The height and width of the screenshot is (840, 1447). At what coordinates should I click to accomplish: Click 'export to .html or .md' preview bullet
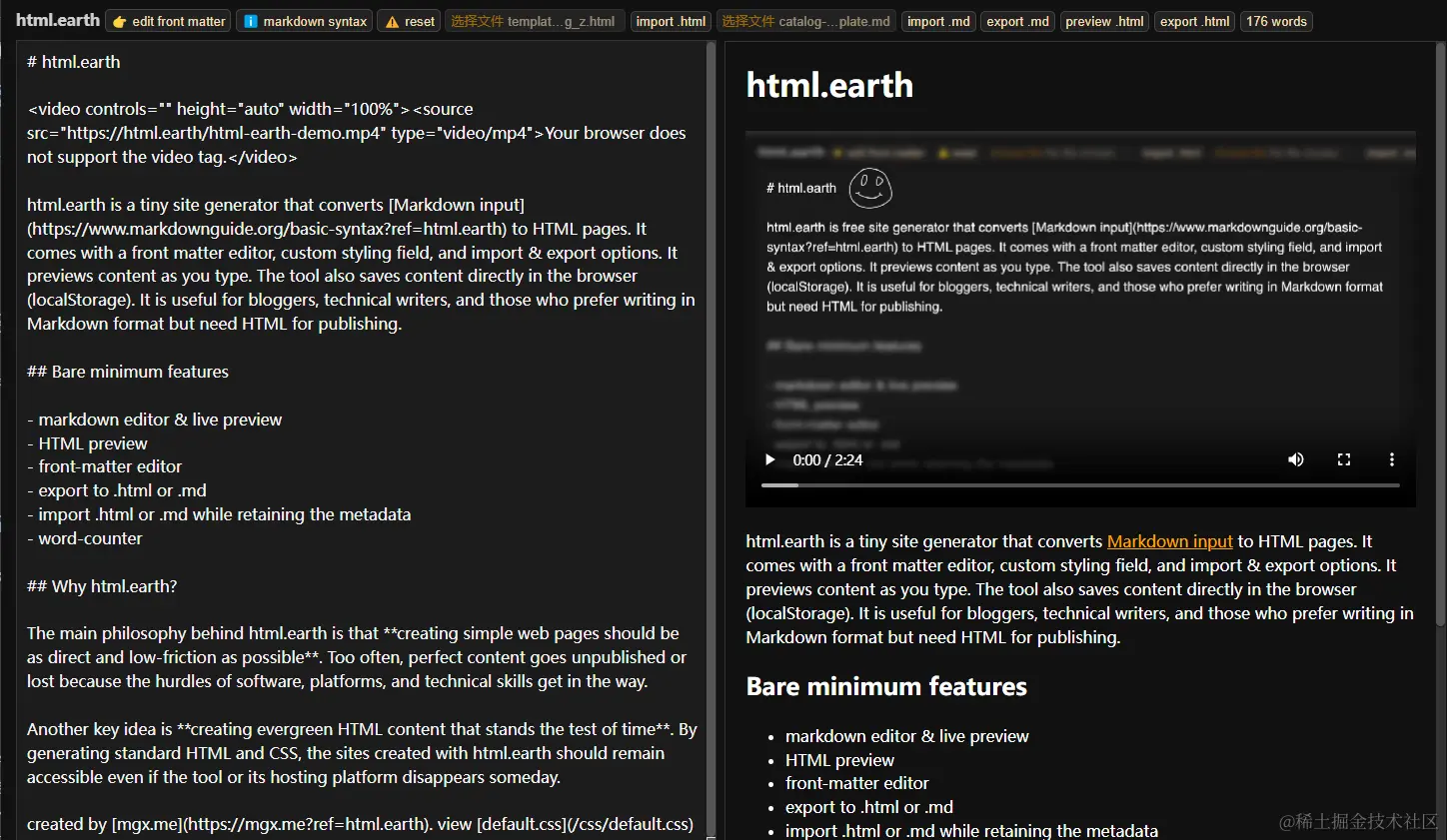[x=868, y=807]
